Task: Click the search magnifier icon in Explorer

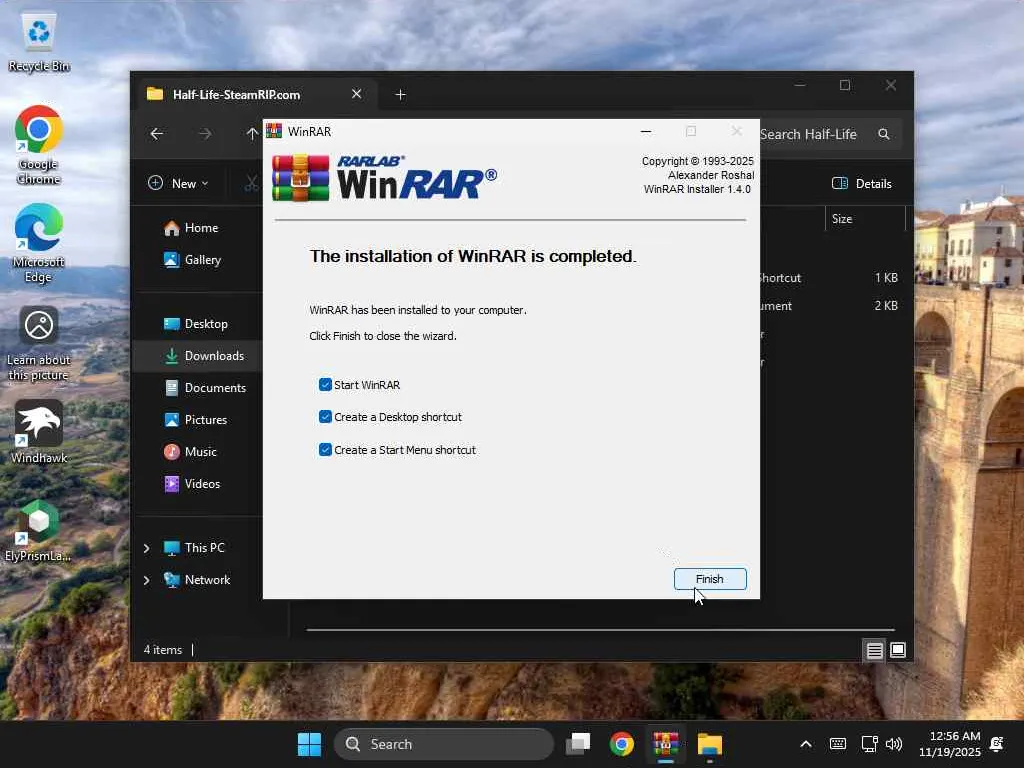Action: (884, 134)
